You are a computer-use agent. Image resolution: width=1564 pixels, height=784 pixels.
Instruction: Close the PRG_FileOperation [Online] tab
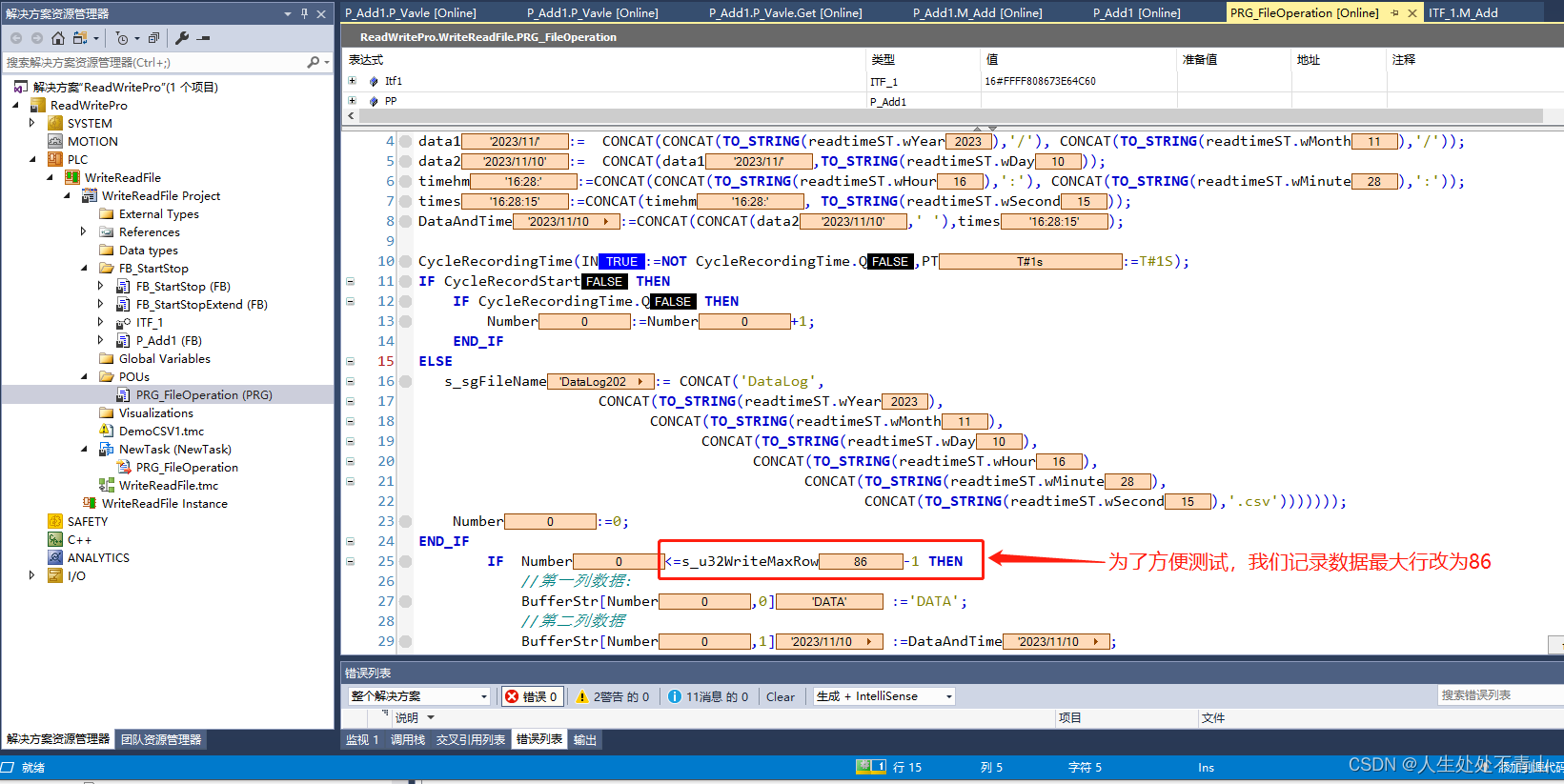1412,13
